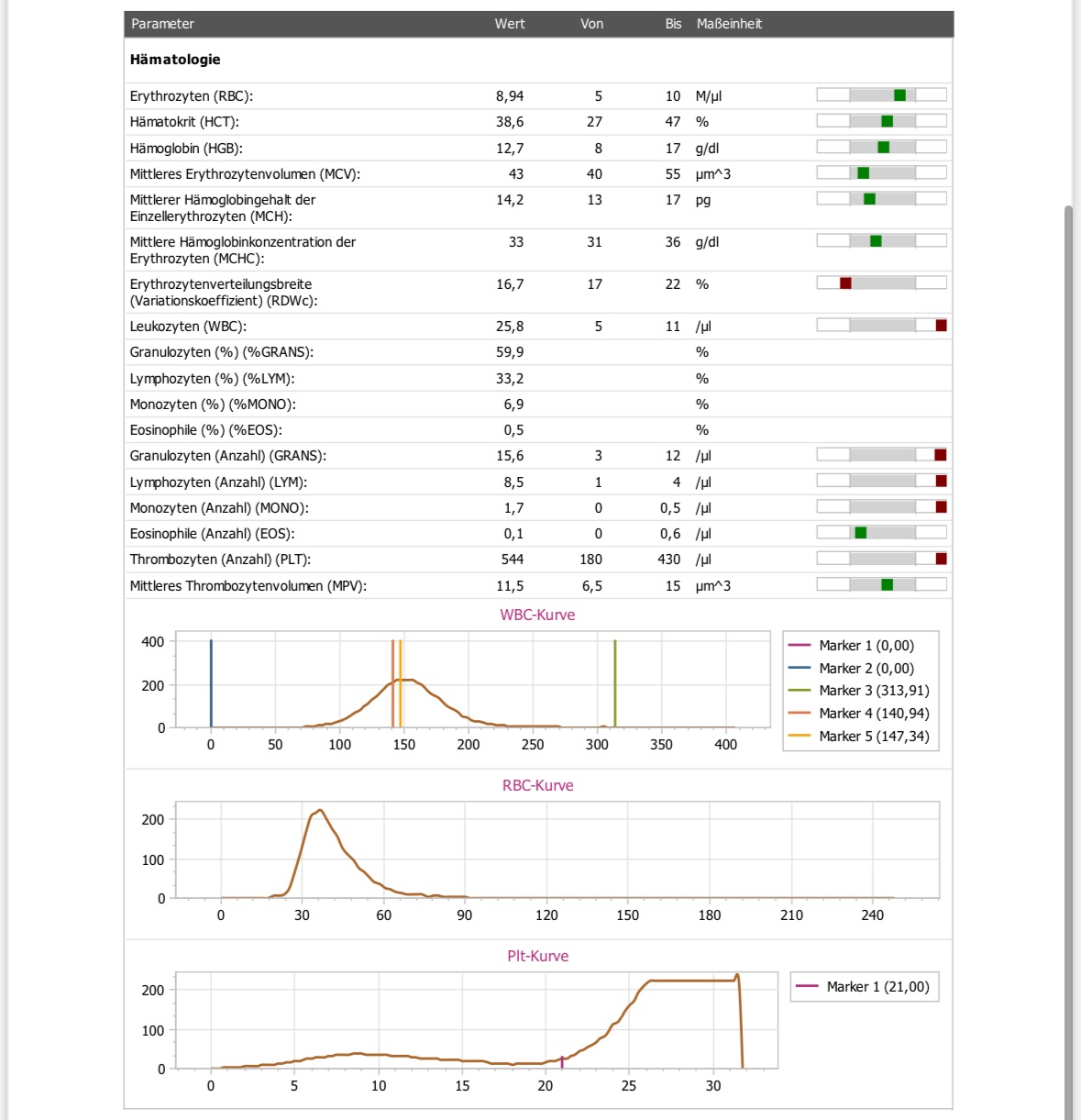Click the Thrombozyten (PLT) value 544
This screenshot has width=1081, height=1120.
pos(513,560)
